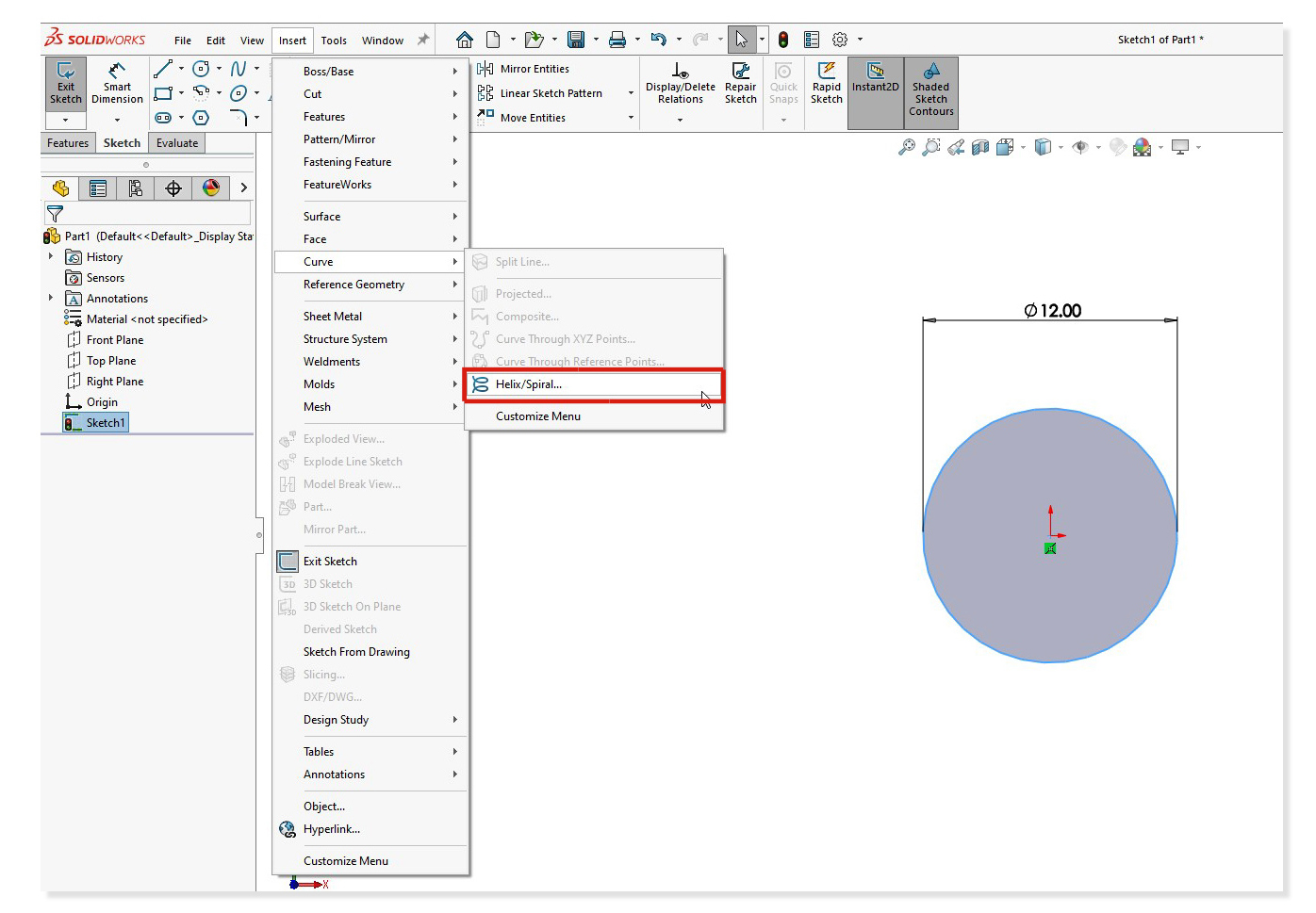This screenshot has height=913, width=1316.
Task: Select the Smart Dimension tool
Action: click(116, 85)
